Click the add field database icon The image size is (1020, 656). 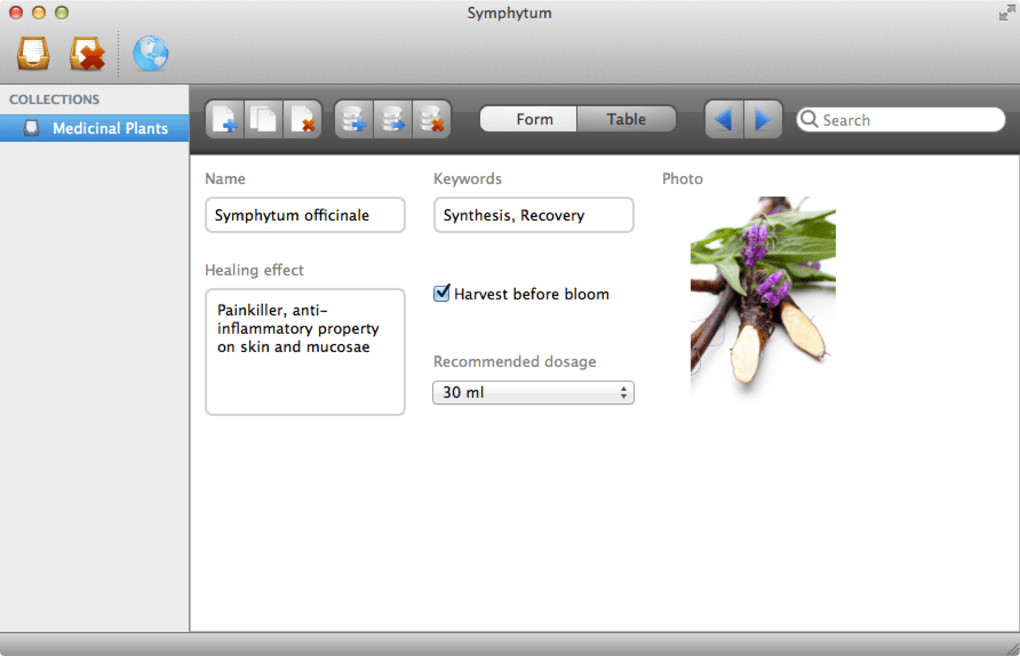[x=354, y=119]
